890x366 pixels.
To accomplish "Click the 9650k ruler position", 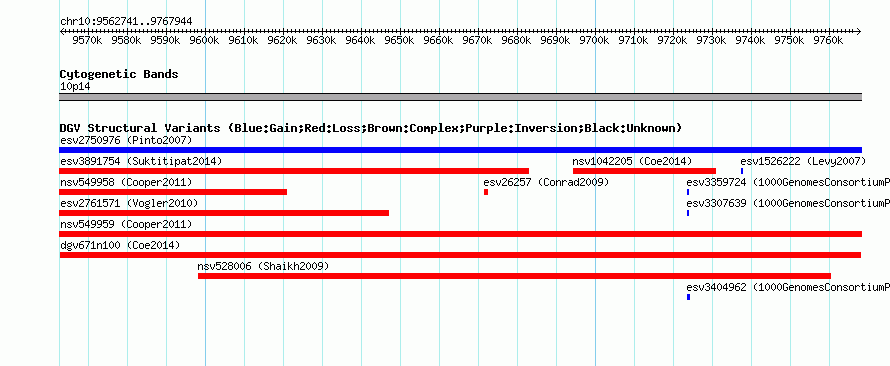I will 400,41.
